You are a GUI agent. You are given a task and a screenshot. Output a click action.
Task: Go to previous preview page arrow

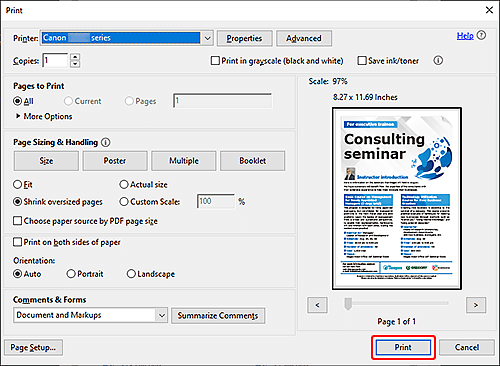point(317,305)
